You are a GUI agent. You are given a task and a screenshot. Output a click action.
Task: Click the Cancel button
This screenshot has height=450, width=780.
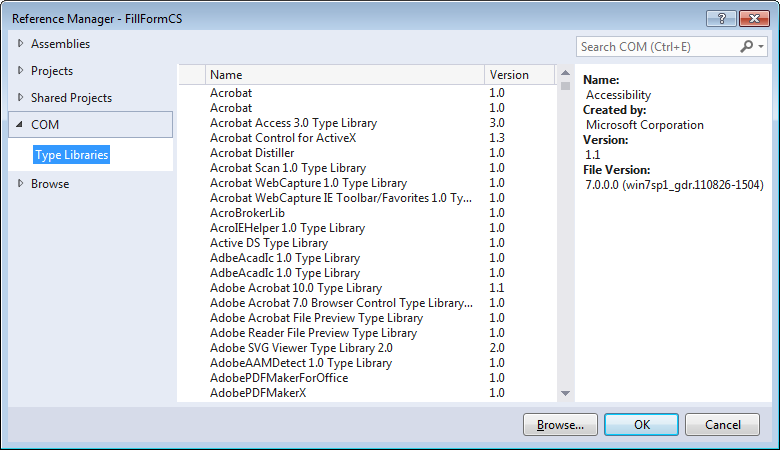[722, 425]
